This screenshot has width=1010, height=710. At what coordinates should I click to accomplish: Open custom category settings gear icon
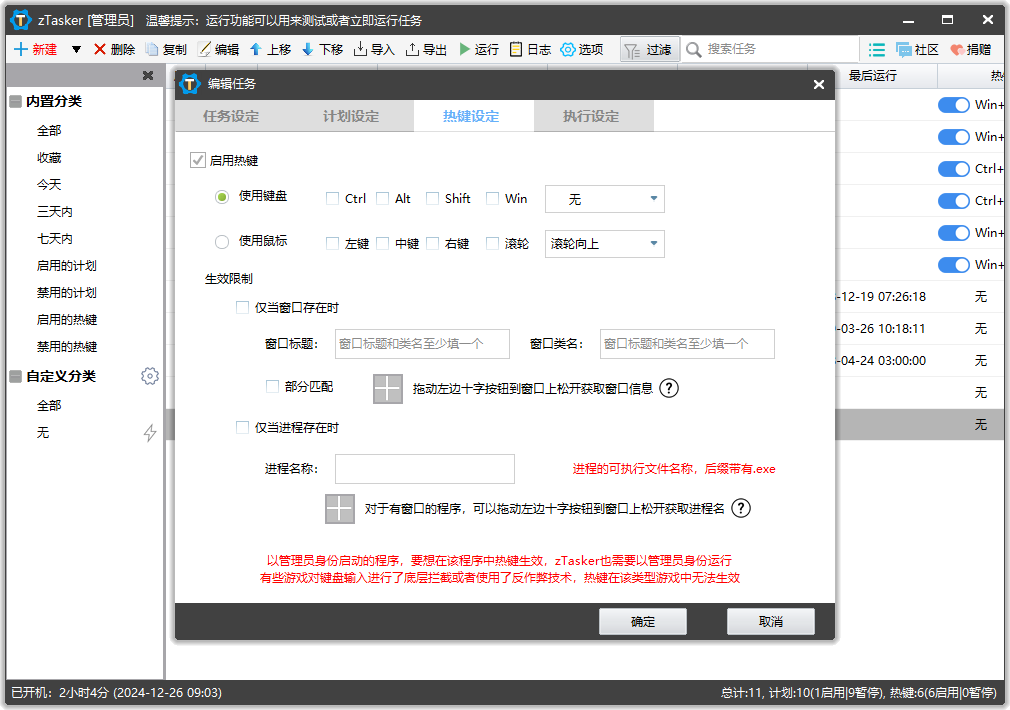pyautogui.click(x=150, y=376)
